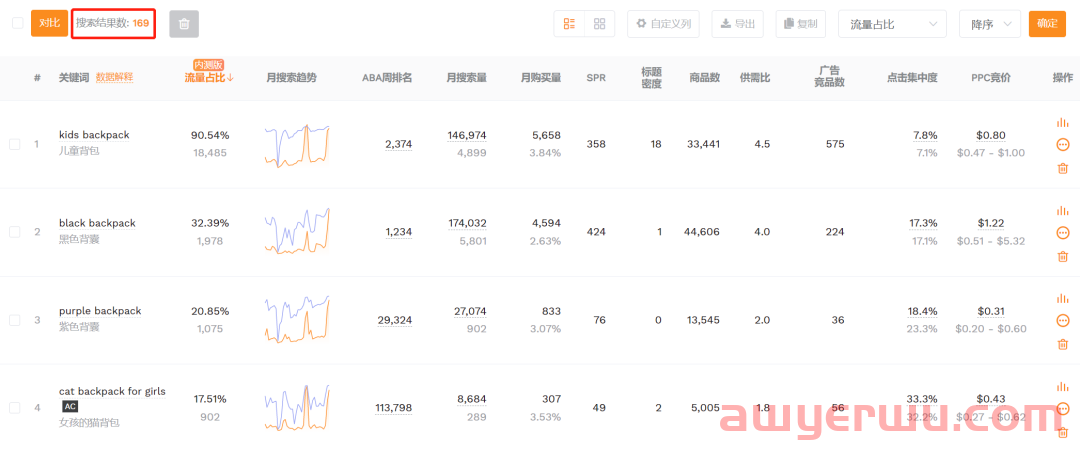
Task: Select the purple backpack row checkbox
Action: click(x=15, y=320)
